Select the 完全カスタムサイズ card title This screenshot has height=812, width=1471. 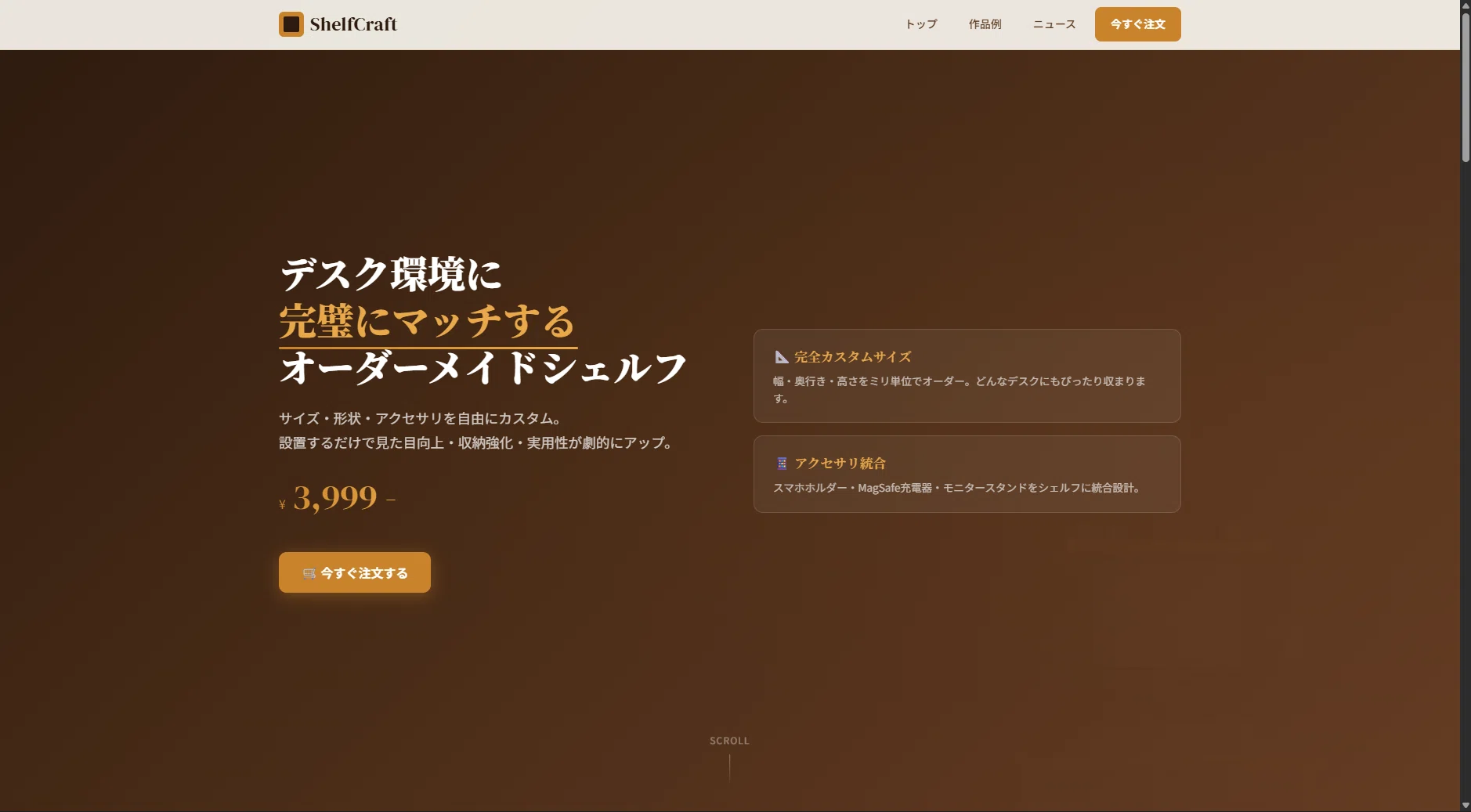click(853, 357)
